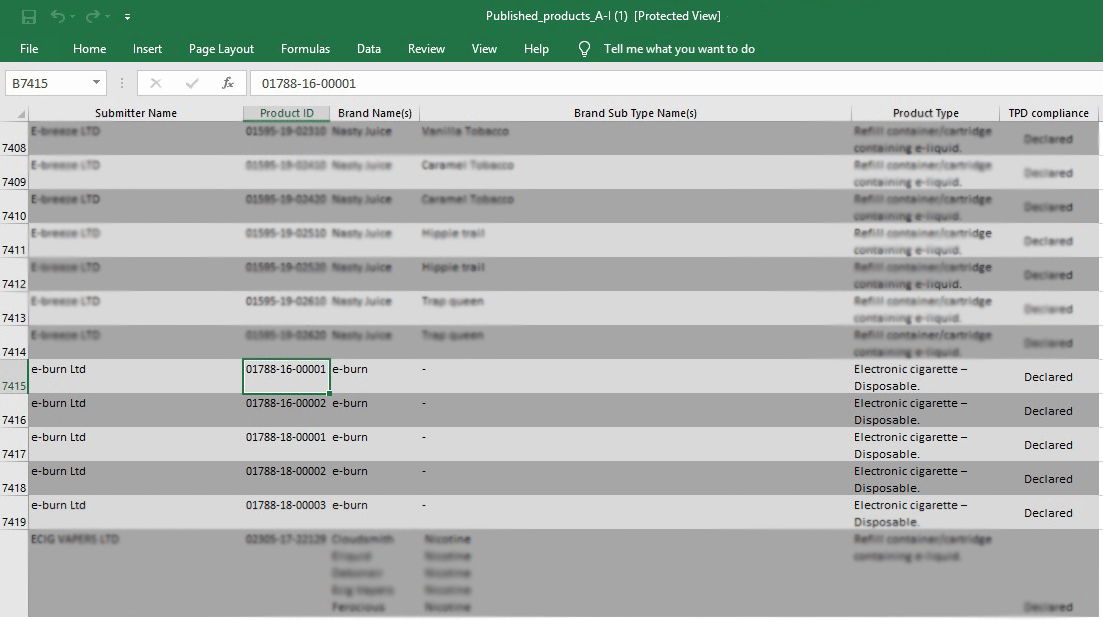The width and height of the screenshot is (1103, 620).
Task: Open the View tab
Action: 484,49
